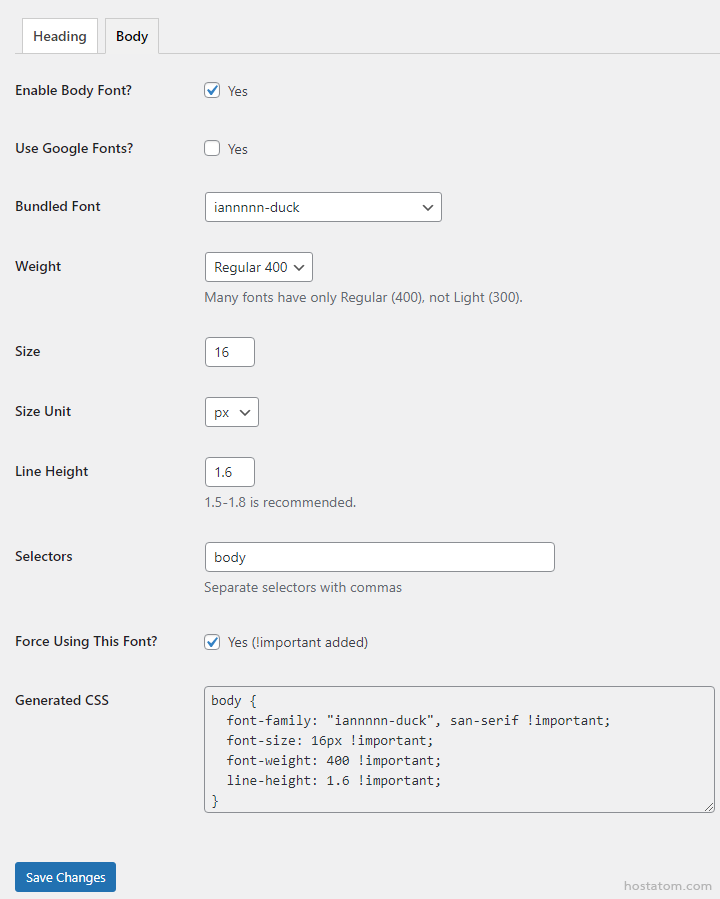Click the hostatom.com watermark text

667,886
